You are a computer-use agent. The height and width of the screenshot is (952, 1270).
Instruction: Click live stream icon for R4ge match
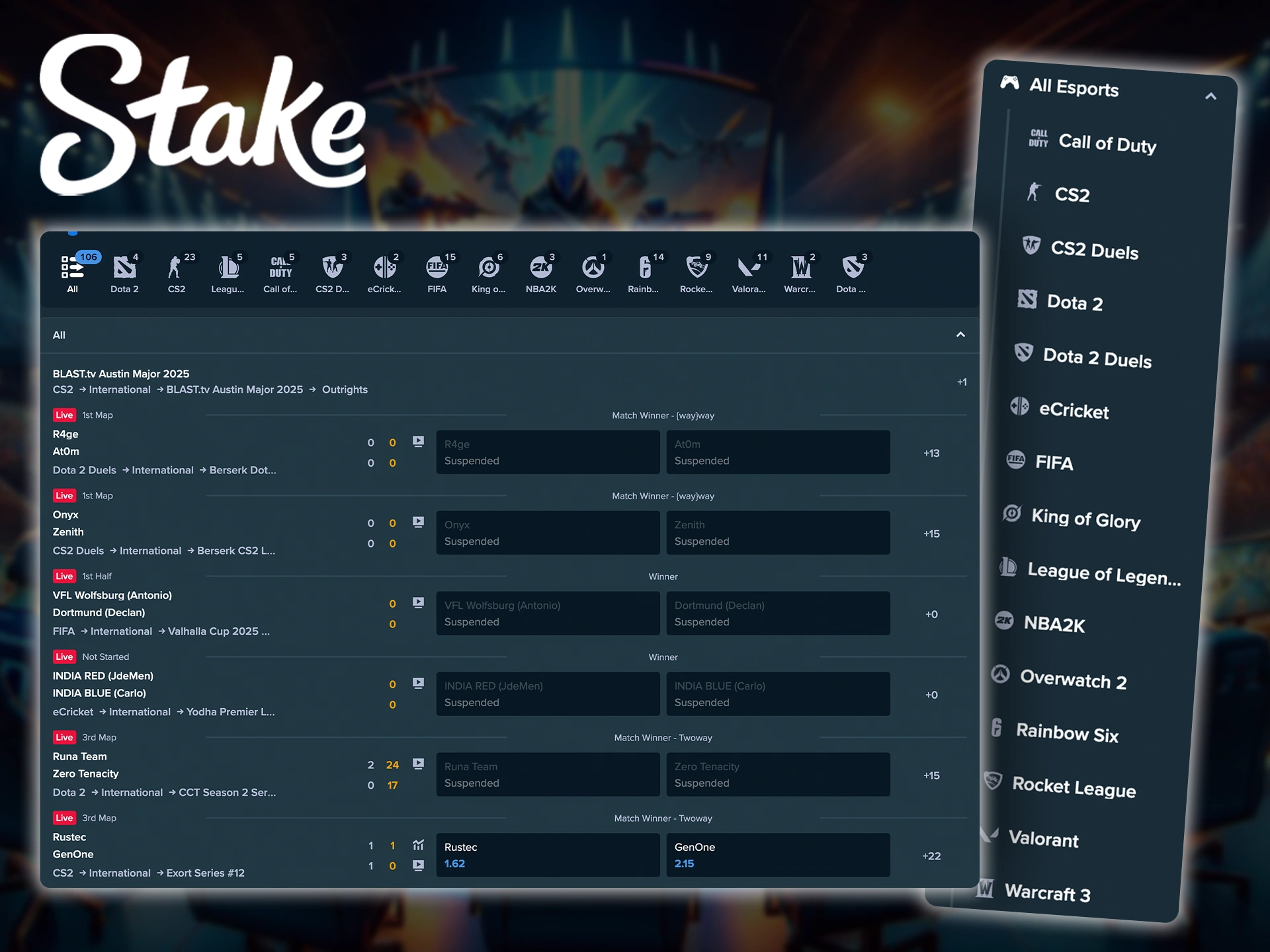click(x=418, y=441)
